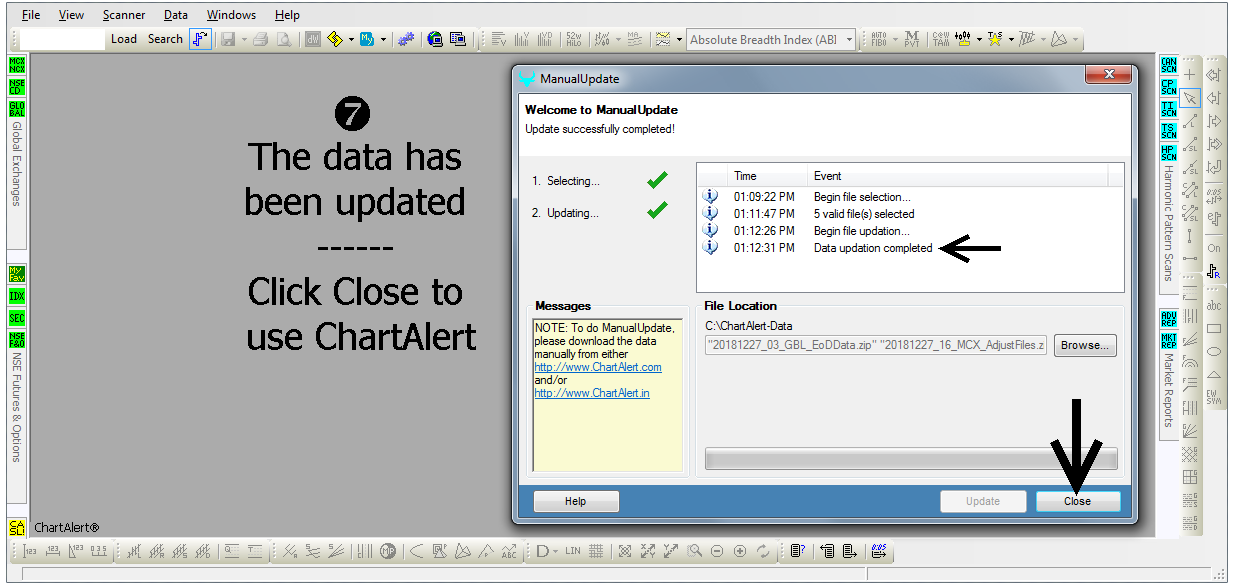The image size is (1235, 585).
Task: Click the M PVT pivot toolbar icon
Action: tap(911, 39)
